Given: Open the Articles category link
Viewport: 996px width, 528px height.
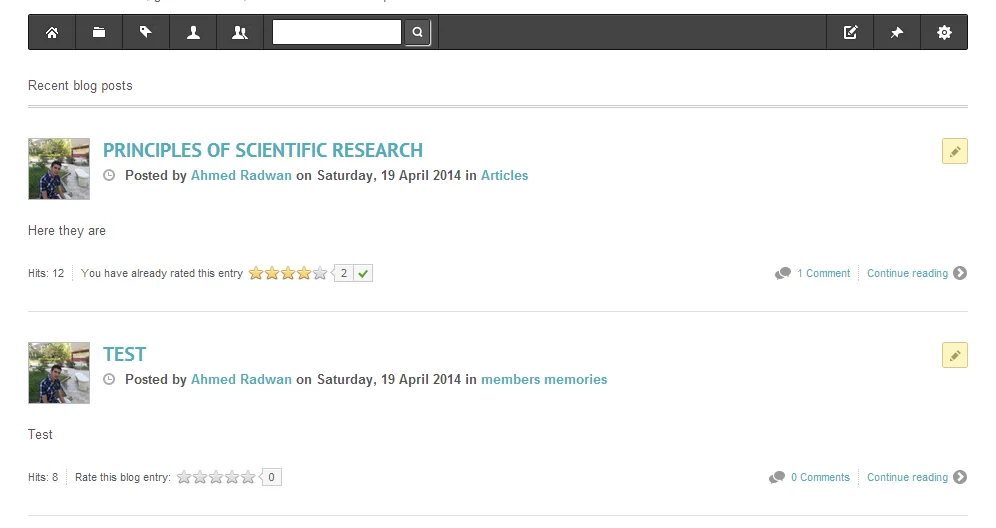Looking at the screenshot, I should tap(504, 176).
